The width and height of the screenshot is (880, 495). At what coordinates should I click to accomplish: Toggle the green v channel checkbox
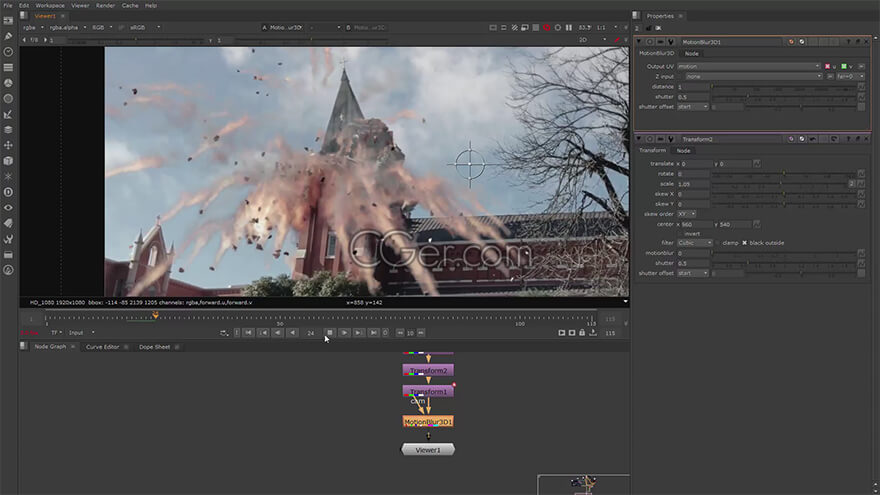pos(844,67)
